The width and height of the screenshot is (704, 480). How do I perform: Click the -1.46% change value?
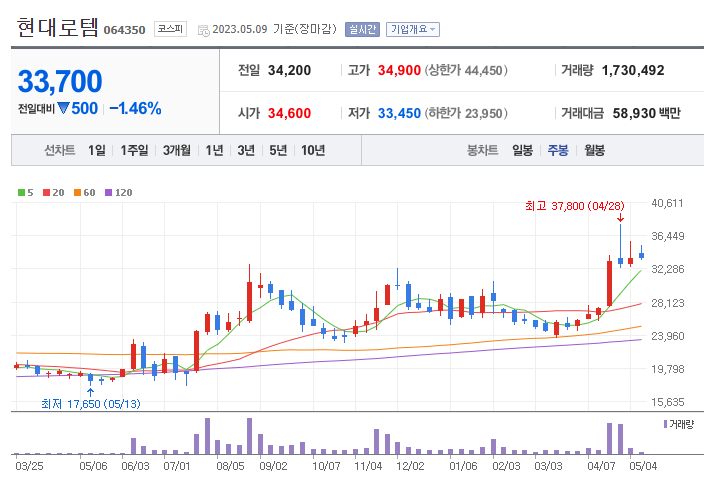point(135,108)
